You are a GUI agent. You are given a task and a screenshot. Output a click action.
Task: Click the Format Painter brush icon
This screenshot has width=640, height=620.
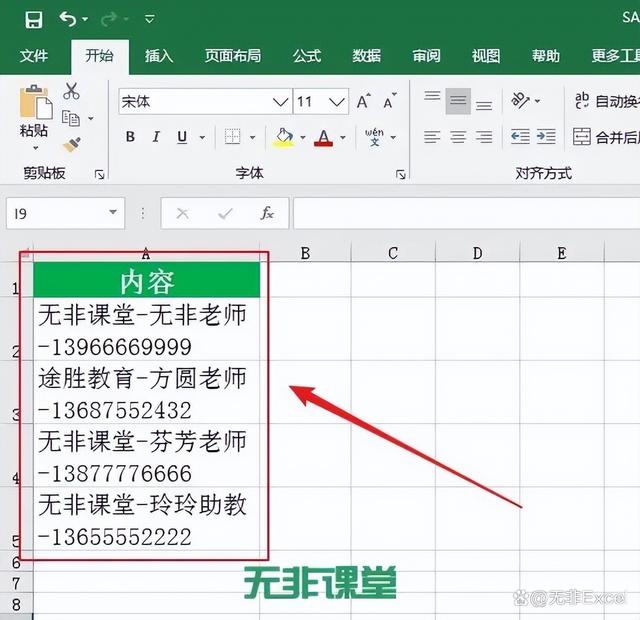pyautogui.click(x=72, y=145)
